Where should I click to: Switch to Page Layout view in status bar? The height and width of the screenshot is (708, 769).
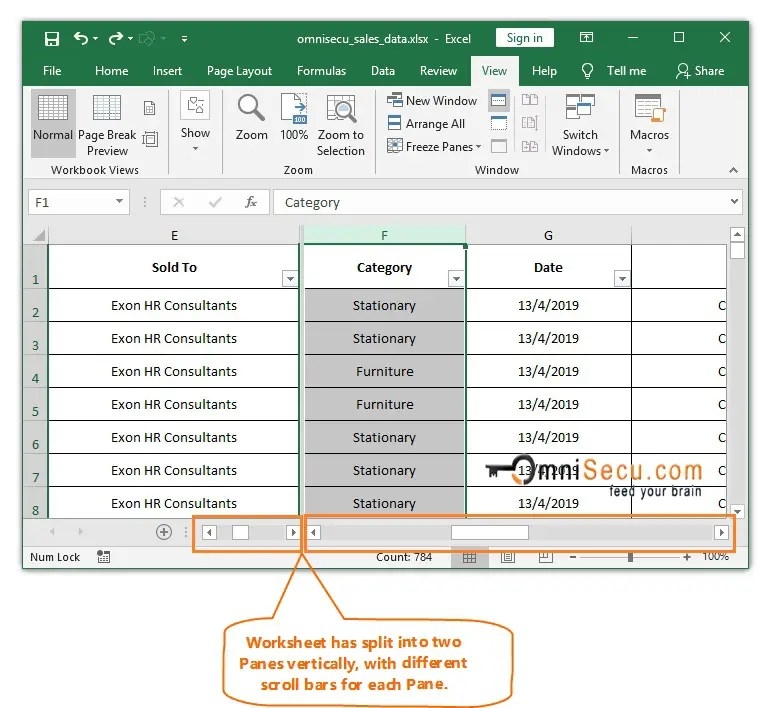508,558
